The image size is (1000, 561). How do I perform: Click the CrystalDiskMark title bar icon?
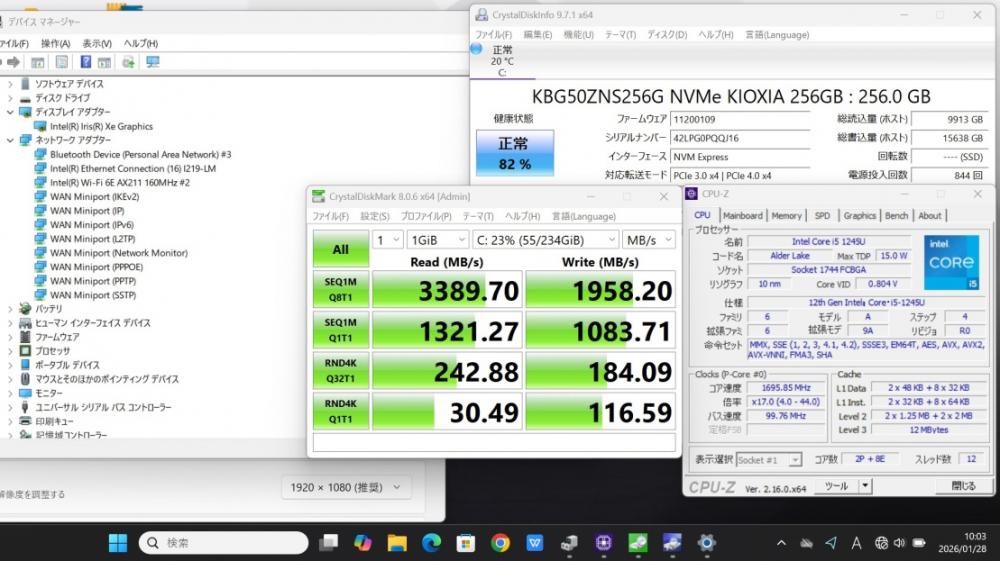(x=318, y=196)
